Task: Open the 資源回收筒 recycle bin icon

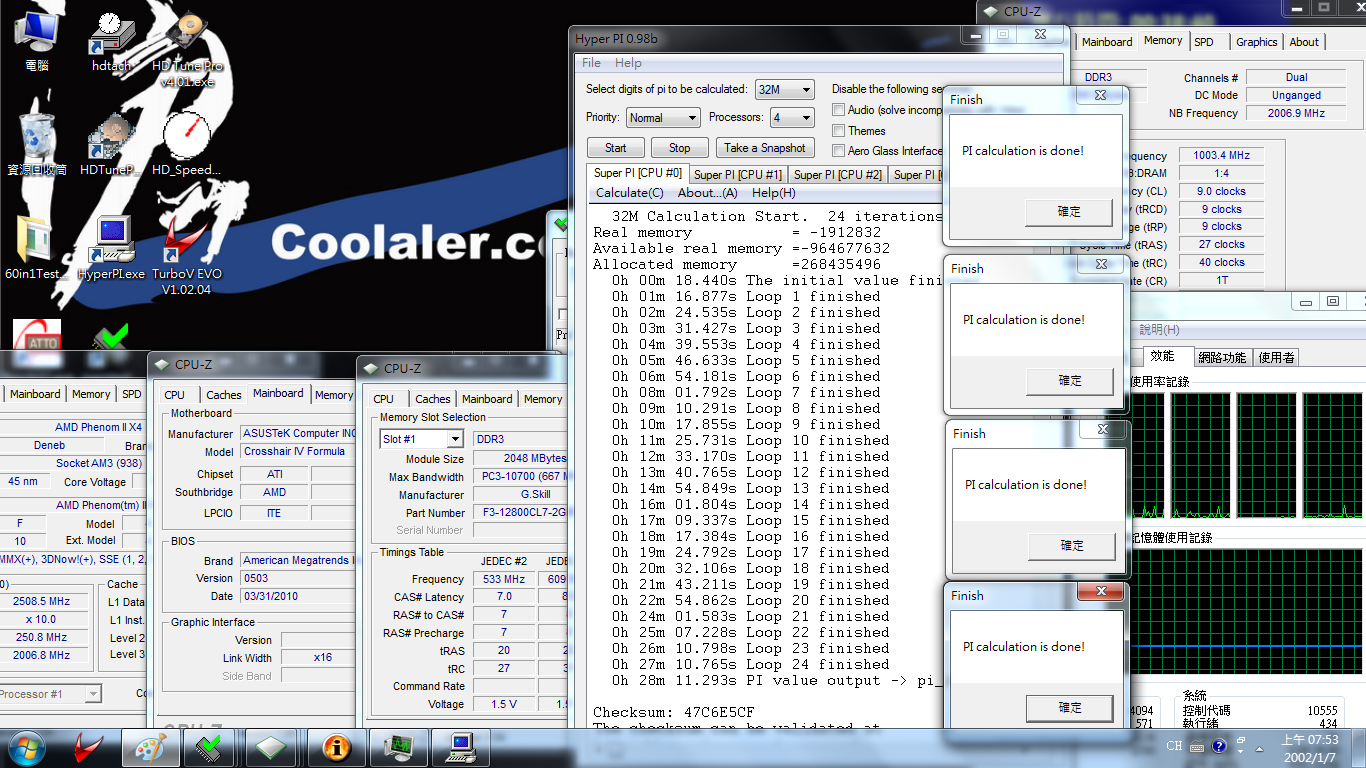Action: click(37, 144)
